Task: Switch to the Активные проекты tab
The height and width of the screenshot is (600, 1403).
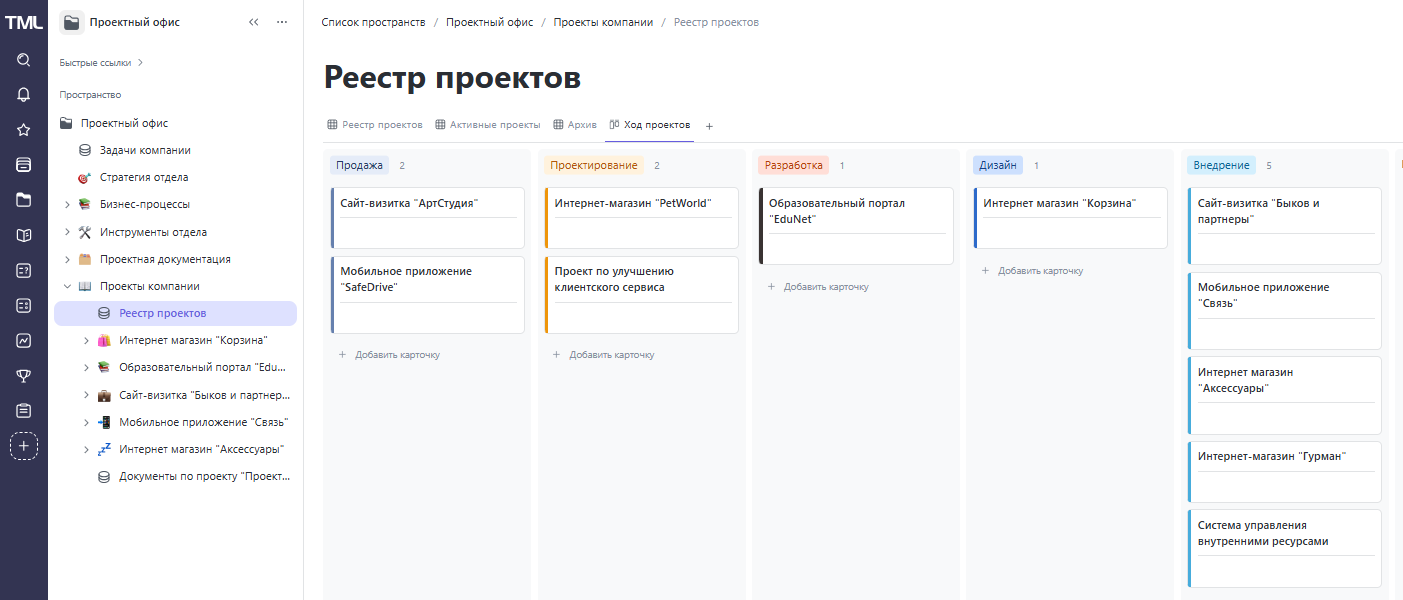Action: (x=496, y=124)
